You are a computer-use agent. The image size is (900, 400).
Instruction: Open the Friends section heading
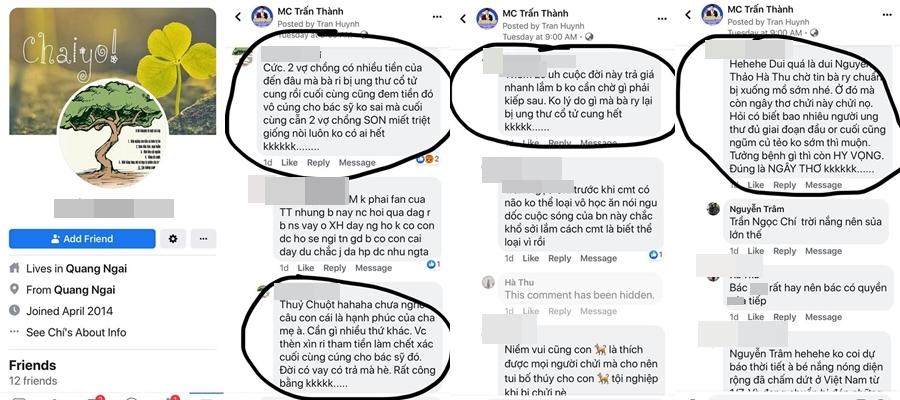[33, 366]
